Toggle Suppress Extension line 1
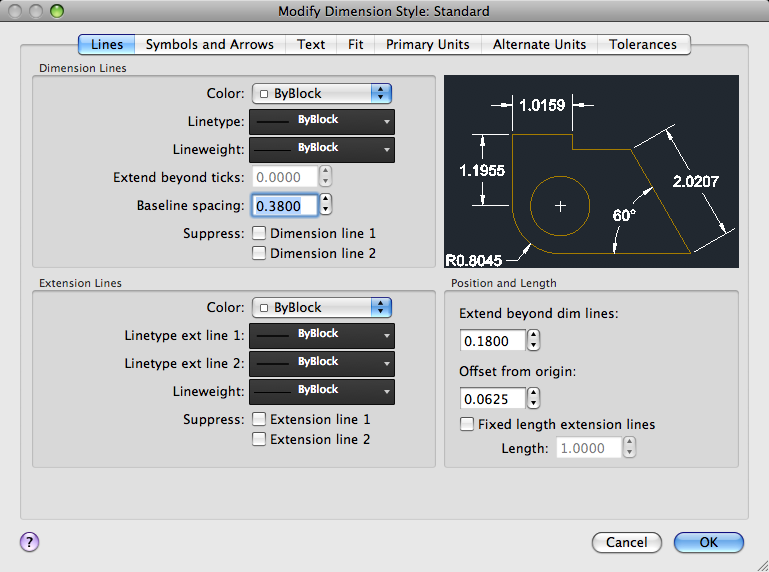Screen dimensions: 769x572 [x=259, y=419]
